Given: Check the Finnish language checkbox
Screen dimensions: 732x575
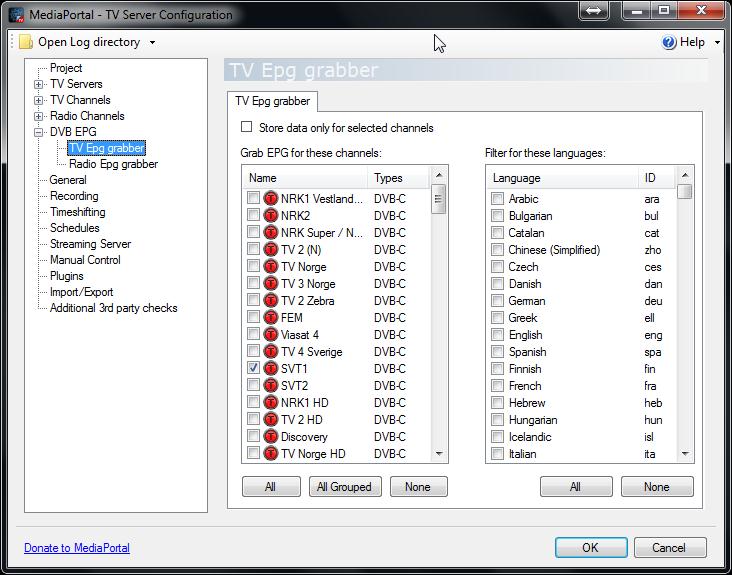Looking at the screenshot, I should coord(498,369).
